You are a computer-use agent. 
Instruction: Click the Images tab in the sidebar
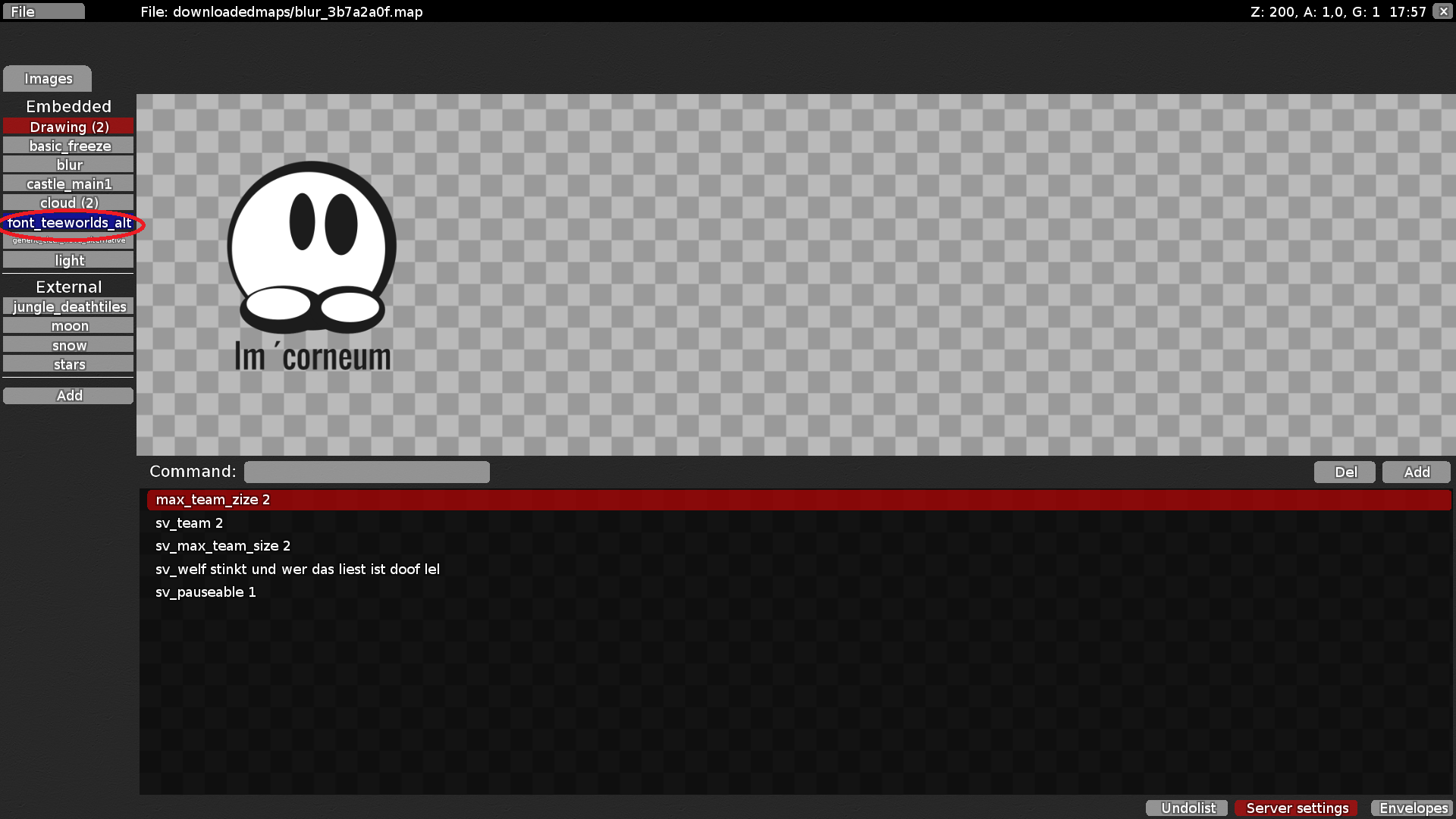pyautogui.click(x=47, y=78)
